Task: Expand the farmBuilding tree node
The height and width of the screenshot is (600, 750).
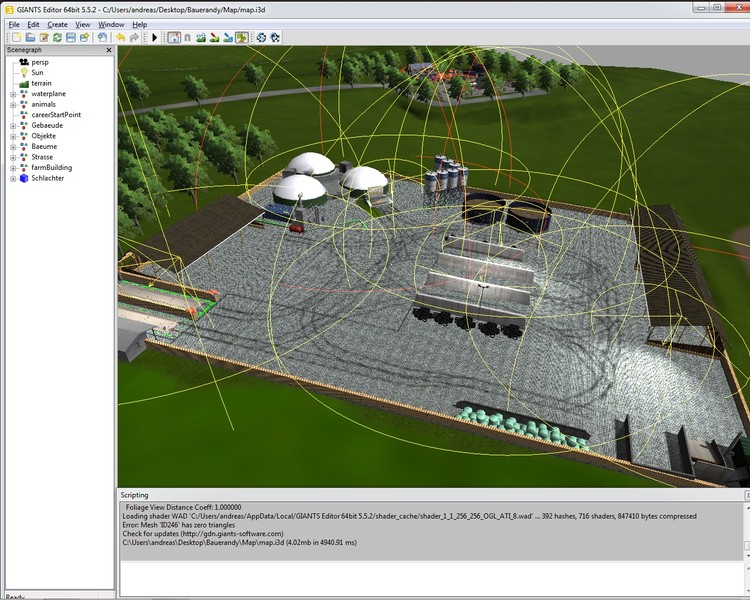Action: click(13, 168)
